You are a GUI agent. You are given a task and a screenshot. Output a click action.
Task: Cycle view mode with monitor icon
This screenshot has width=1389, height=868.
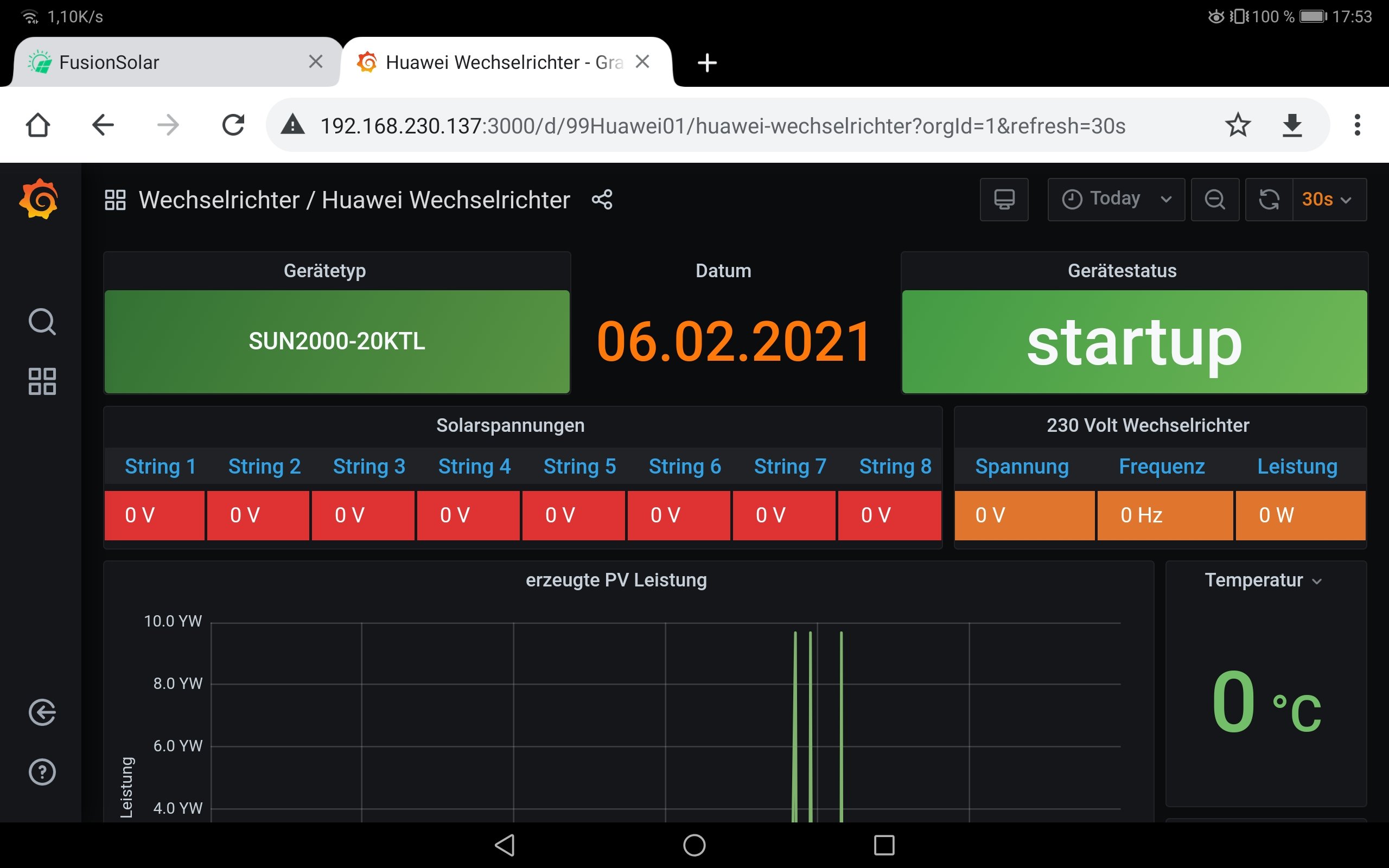(x=1003, y=199)
